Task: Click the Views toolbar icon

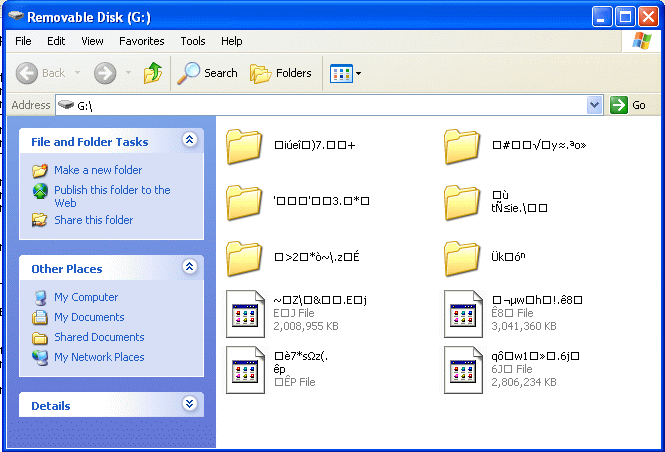Action: click(341, 73)
